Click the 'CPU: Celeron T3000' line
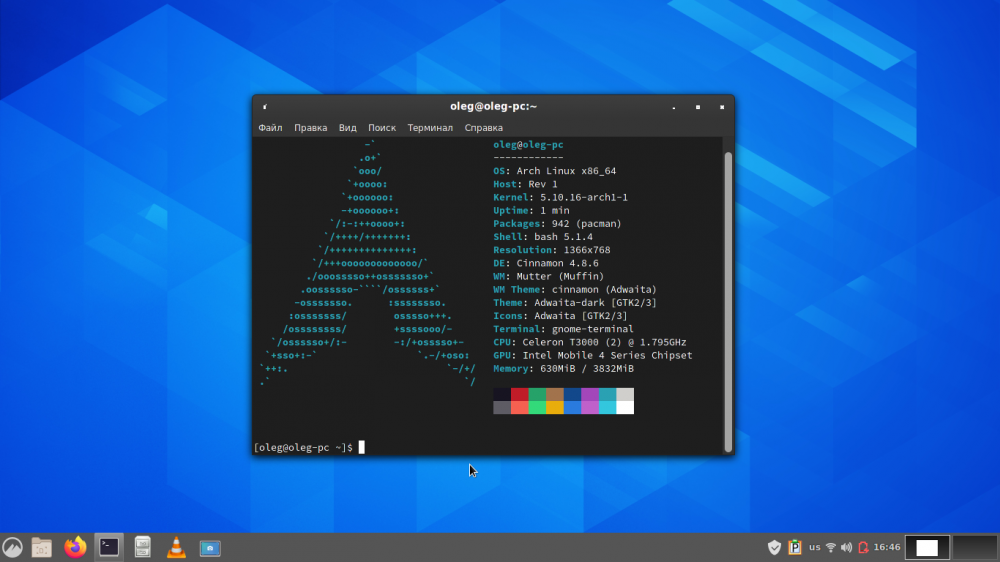Image resolution: width=1000 pixels, height=562 pixels. [589, 342]
